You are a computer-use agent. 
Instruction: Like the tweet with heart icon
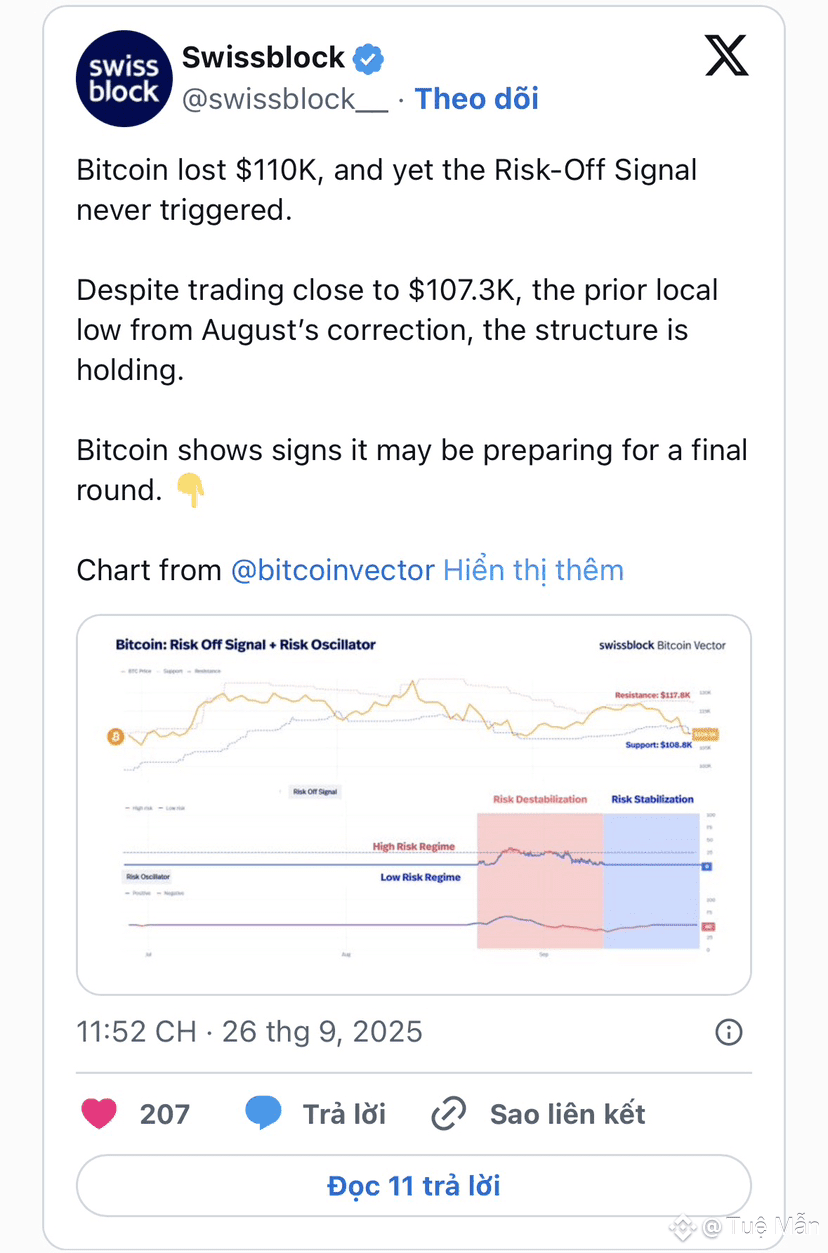(99, 1113)
